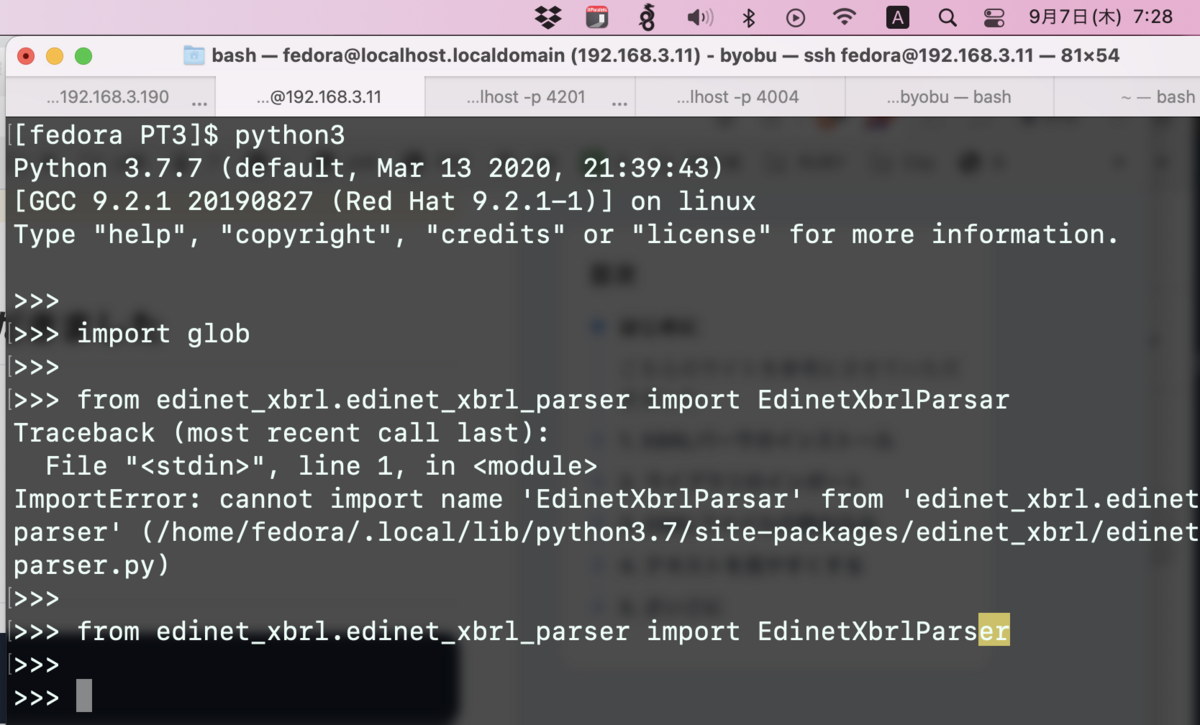Image resolution: width=1200 pixels, height=725 pixels.
Task: Open 1Password from the menu bar
Action: click(x=597, y=17)
